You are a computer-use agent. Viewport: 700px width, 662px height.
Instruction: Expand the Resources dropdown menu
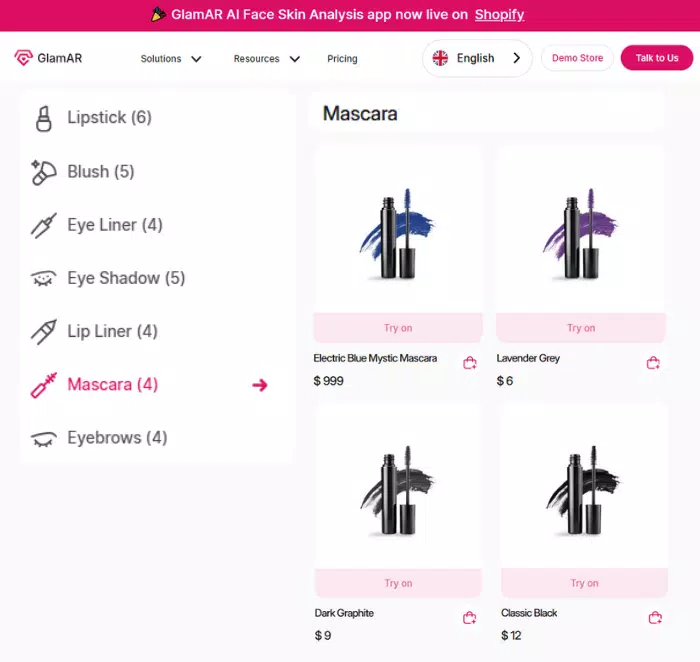pyautogui.click(x=267, y=58)
